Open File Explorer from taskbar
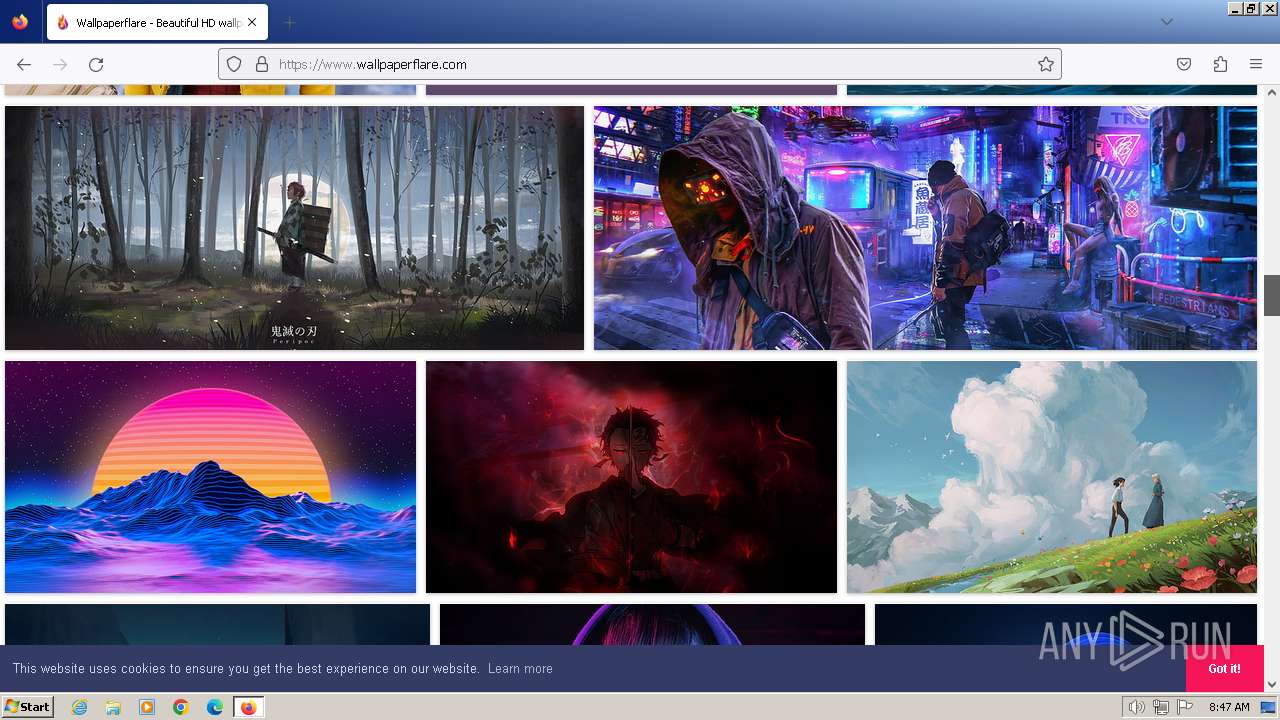Viewport: 1280px width, 720px height. (113, 707)
